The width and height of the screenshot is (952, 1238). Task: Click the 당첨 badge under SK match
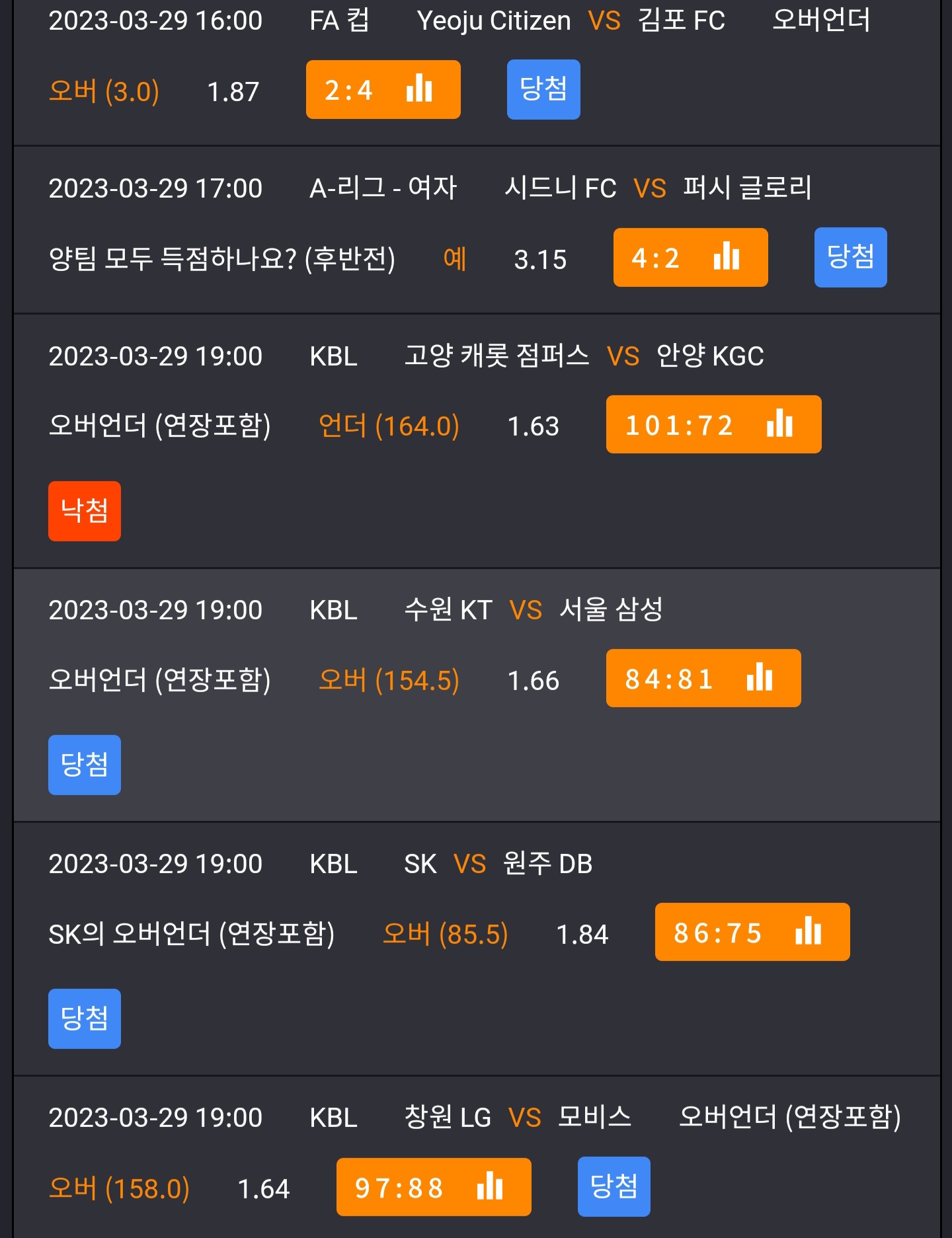point(85,1019)
